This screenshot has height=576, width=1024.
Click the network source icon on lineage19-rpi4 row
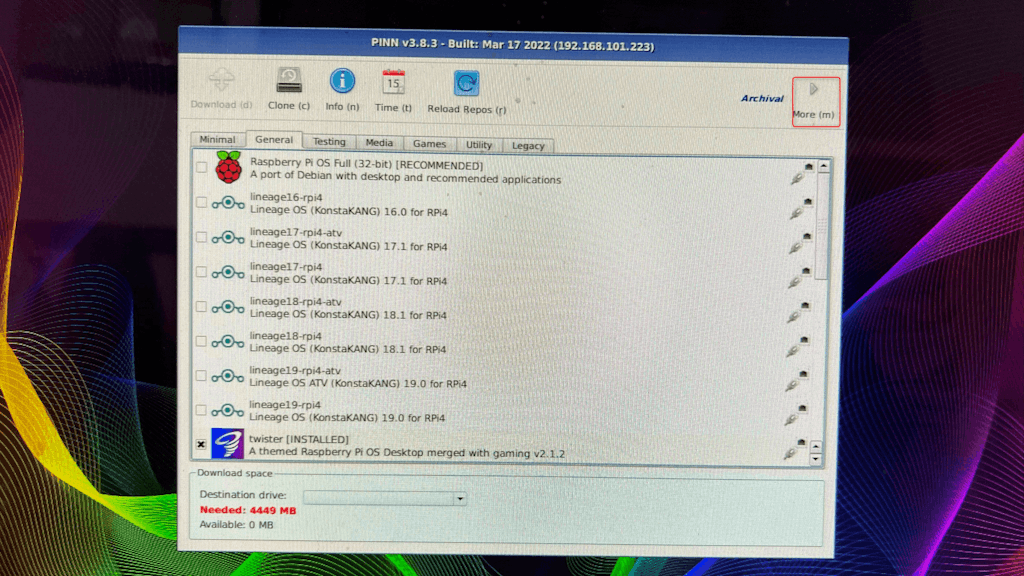coord(795,415)
